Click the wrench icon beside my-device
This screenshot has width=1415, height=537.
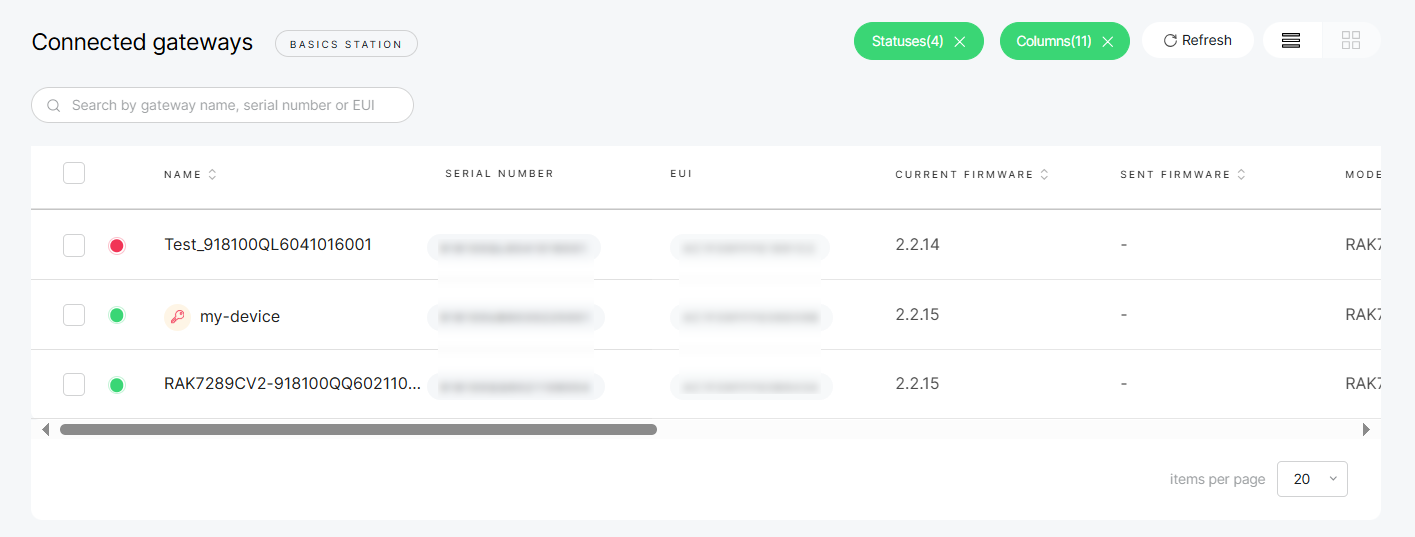tap(177, 317)
